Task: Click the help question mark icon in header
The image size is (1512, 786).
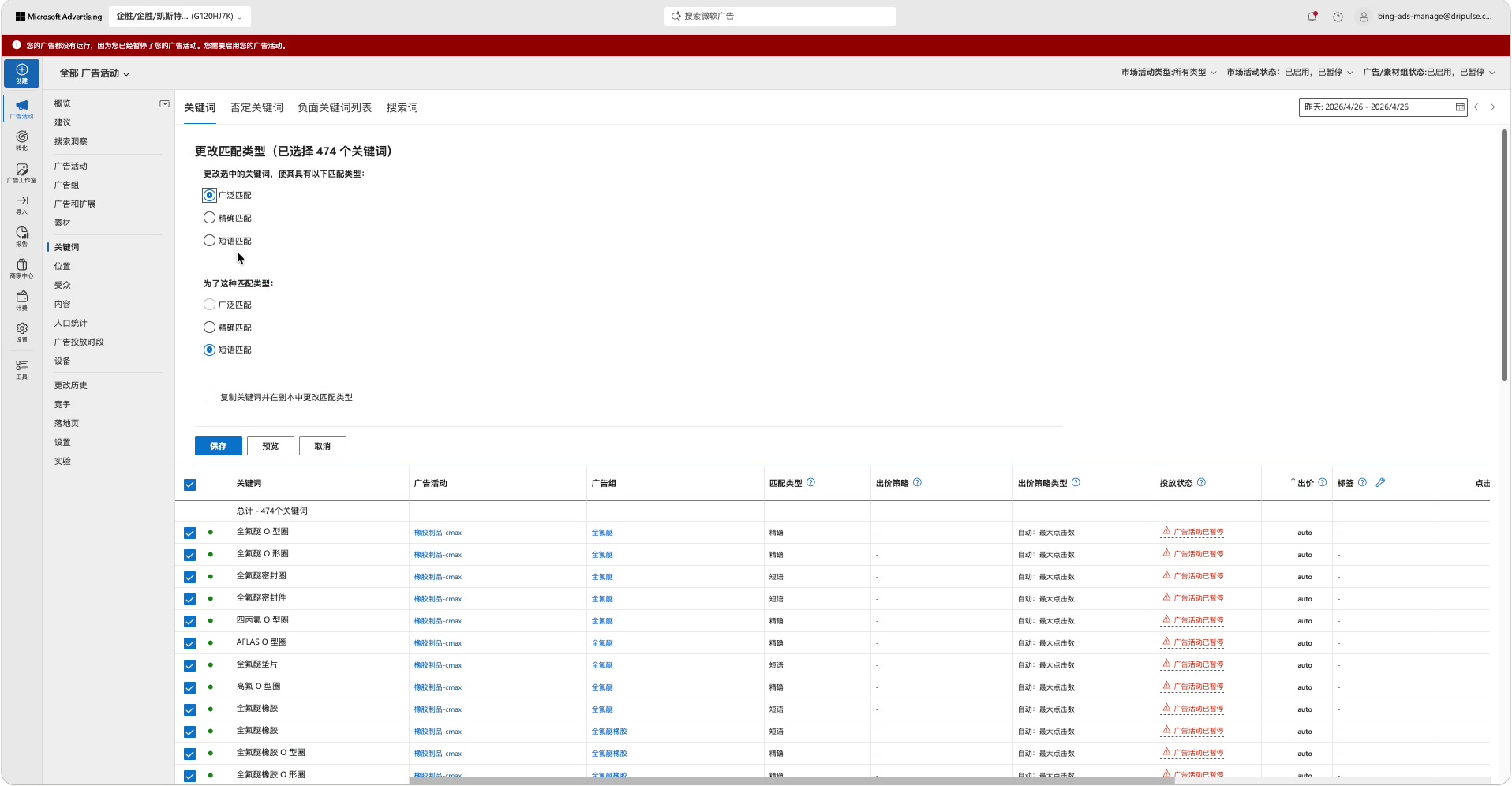Action: (x=1338, y=17)
